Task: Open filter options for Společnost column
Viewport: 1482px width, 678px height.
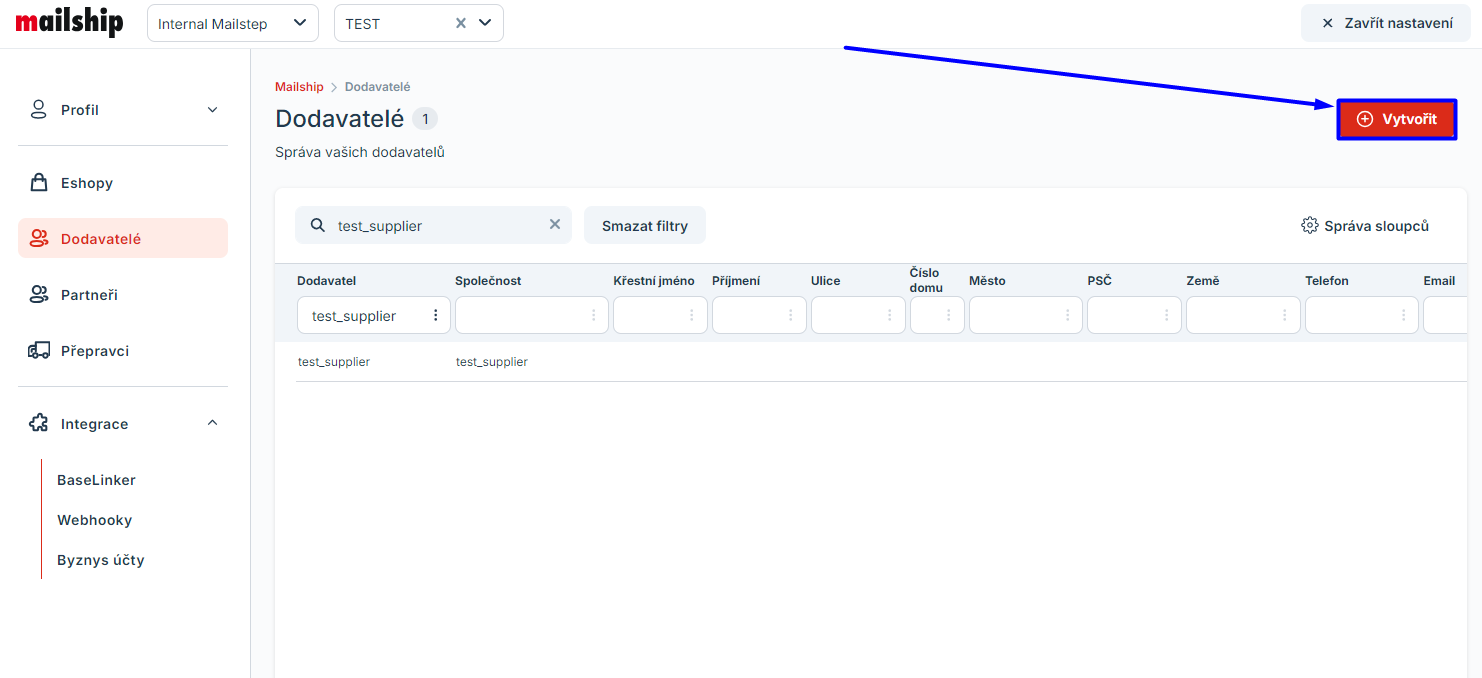Action: [593, 315]
